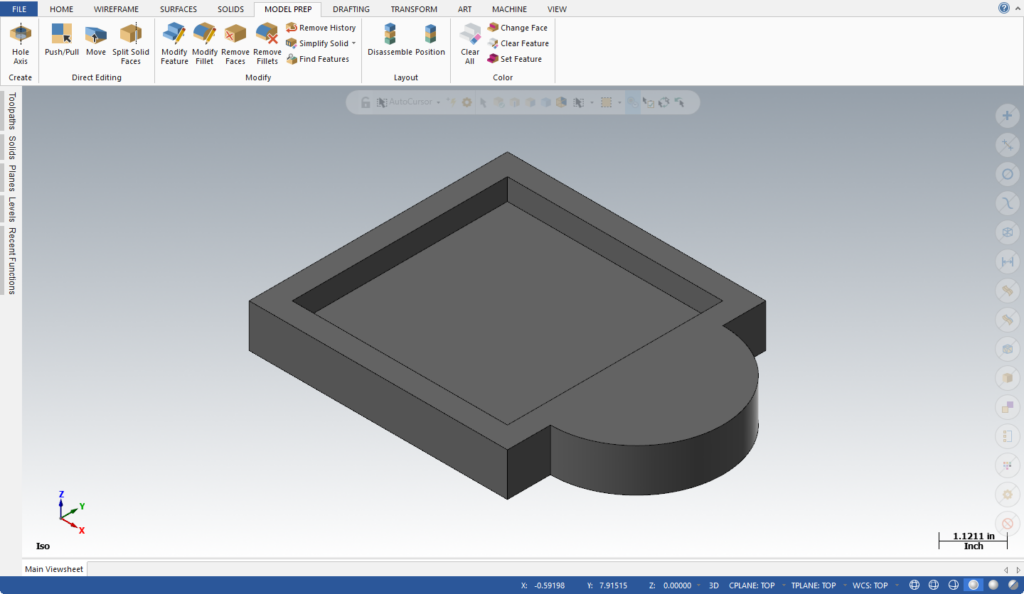1024x594 pixels.
Task: Click the viewsheet scroll right arrow
Action: 1017,570
